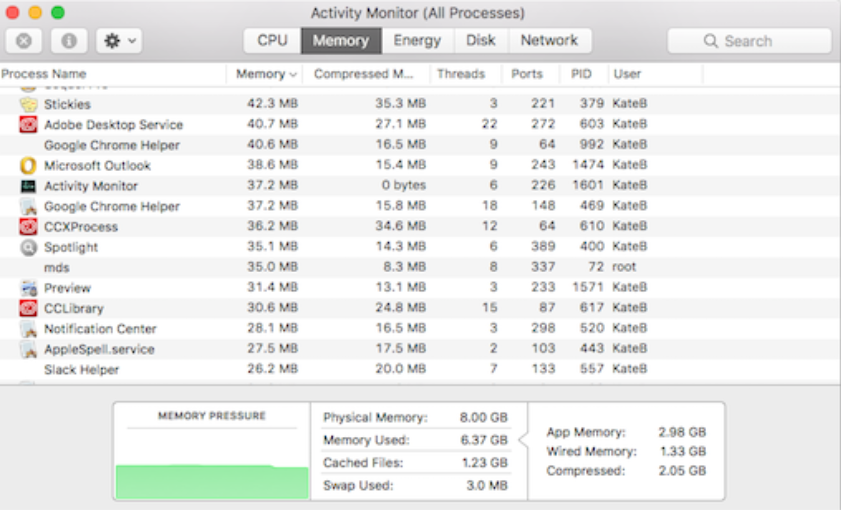Viewport: 841px width, 510px height.
Task: Click PID 1601 cell
Action: point(588,185)
